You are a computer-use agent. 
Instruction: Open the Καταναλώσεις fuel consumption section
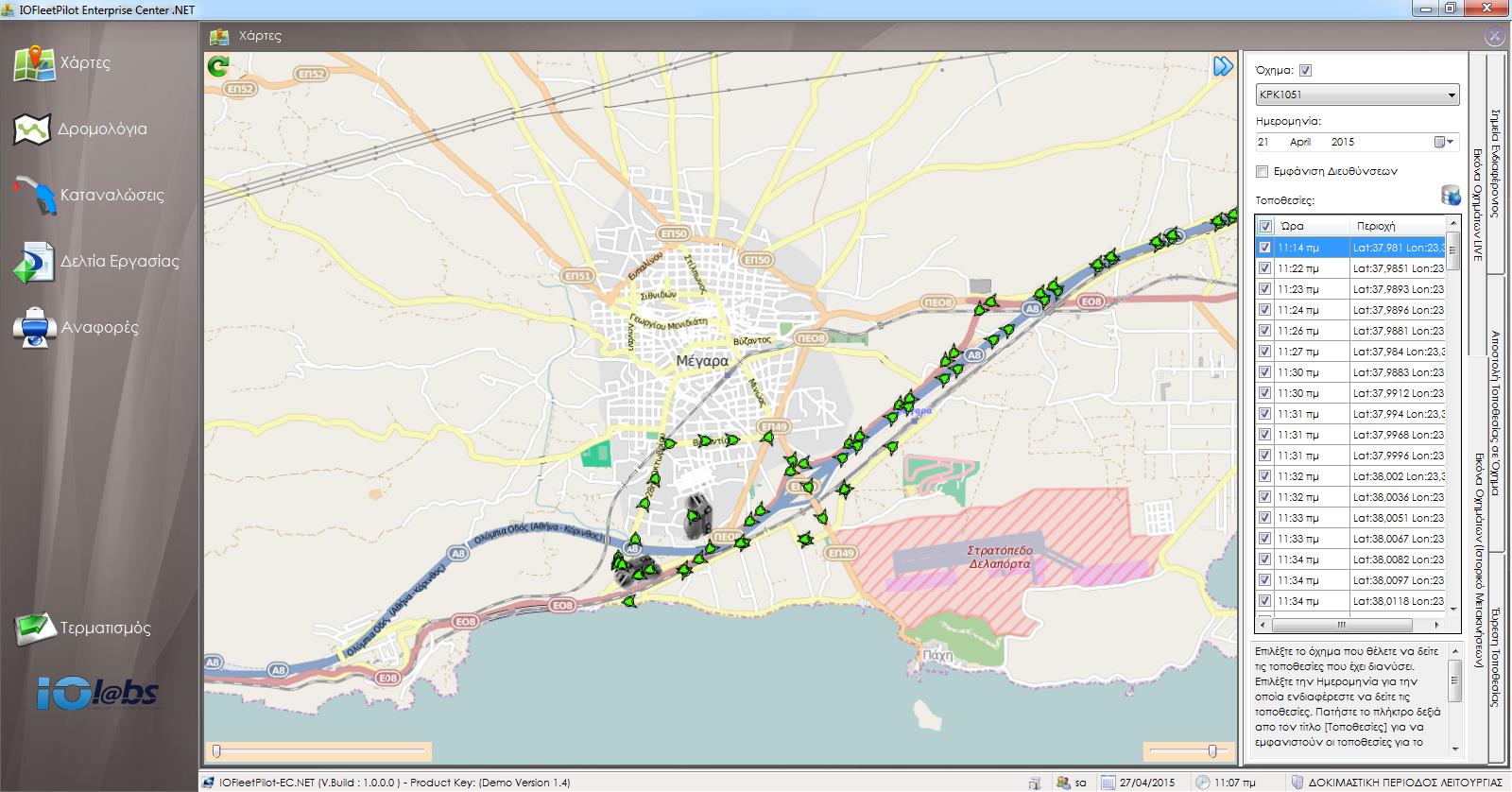click(x=89, y=195)
